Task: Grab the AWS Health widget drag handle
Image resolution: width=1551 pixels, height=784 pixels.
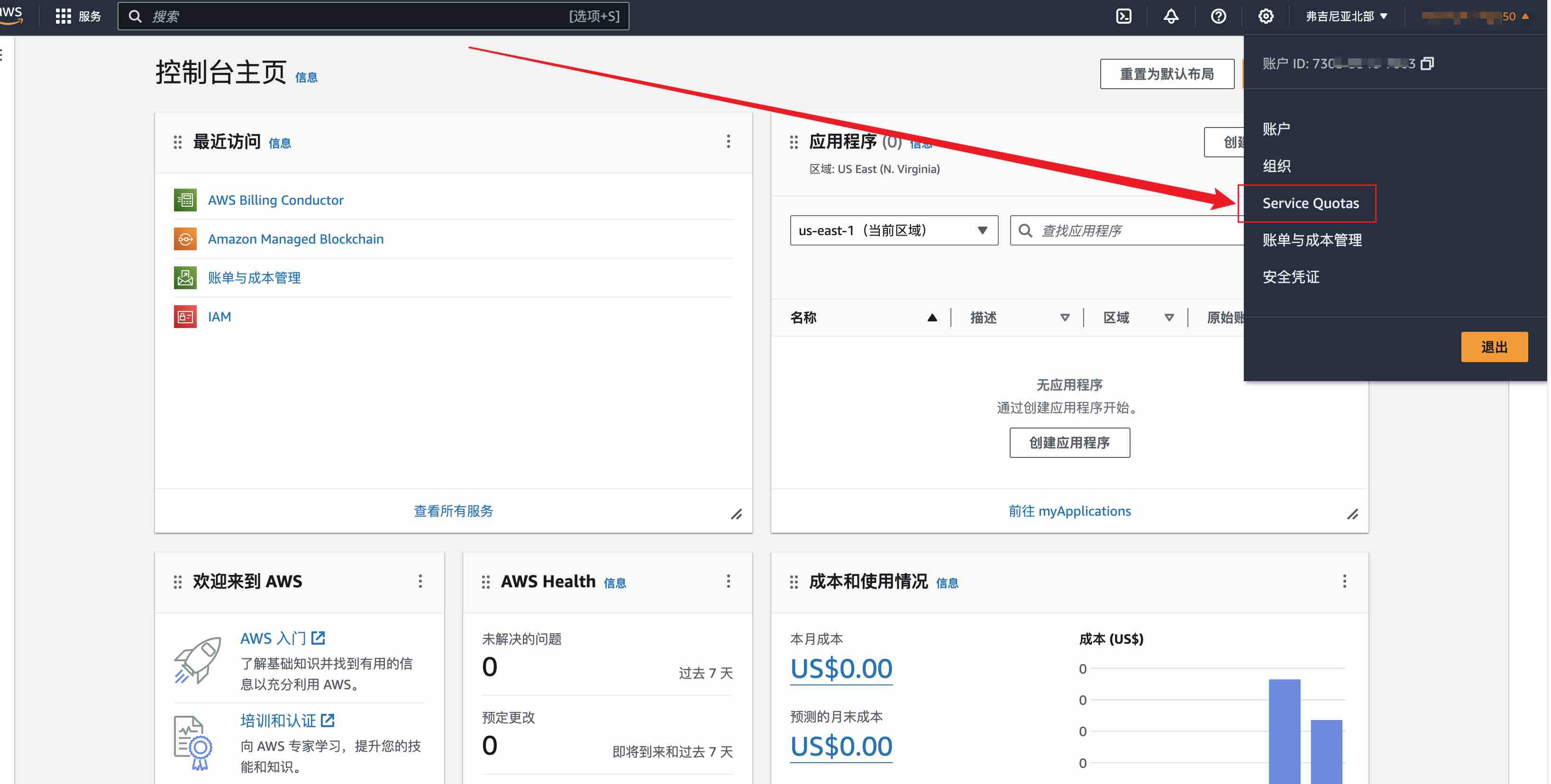Action: [485, 582]
